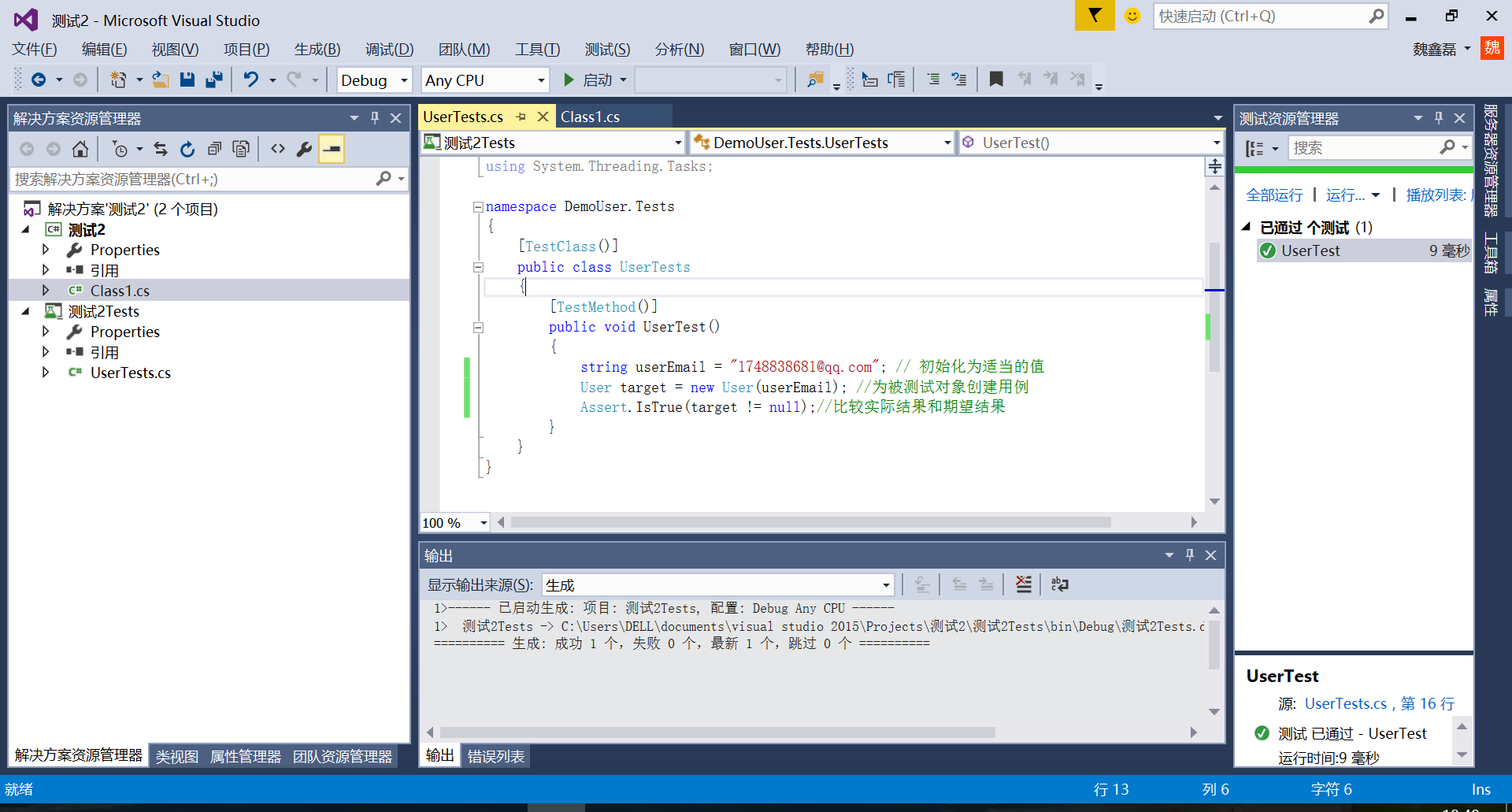This screenshot has width=1512, height=812.
Task: Collapse the 测试2Tests project node
Action: pos(25,311)
